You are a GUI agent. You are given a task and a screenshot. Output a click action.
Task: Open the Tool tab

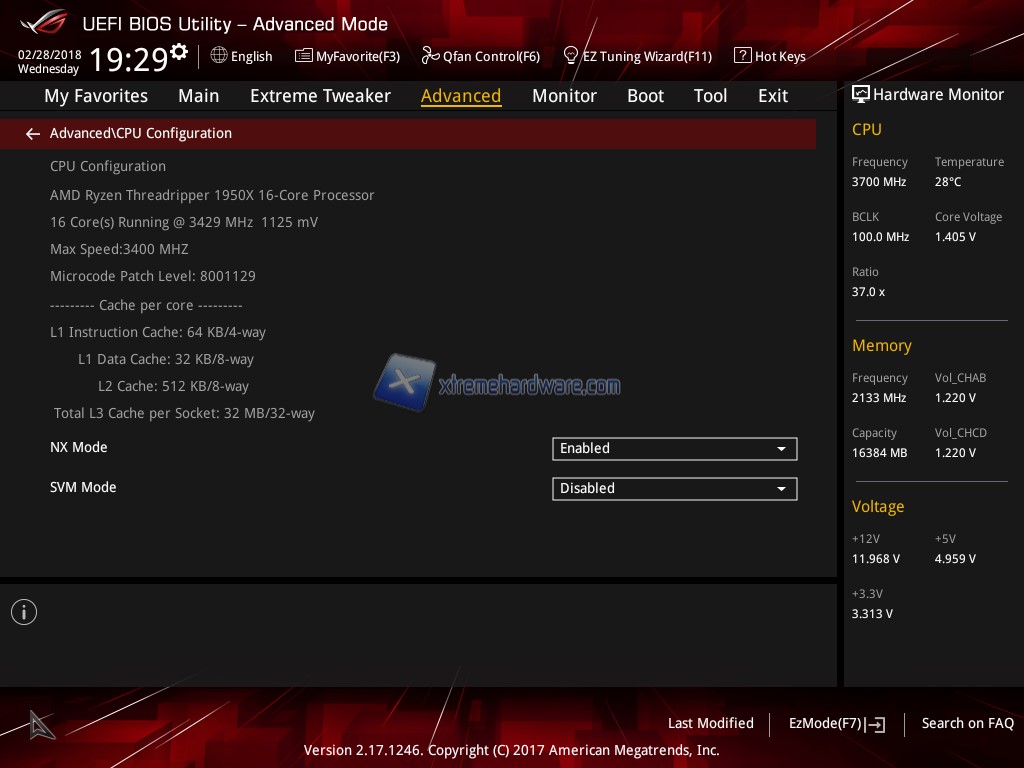pos(710,96)
